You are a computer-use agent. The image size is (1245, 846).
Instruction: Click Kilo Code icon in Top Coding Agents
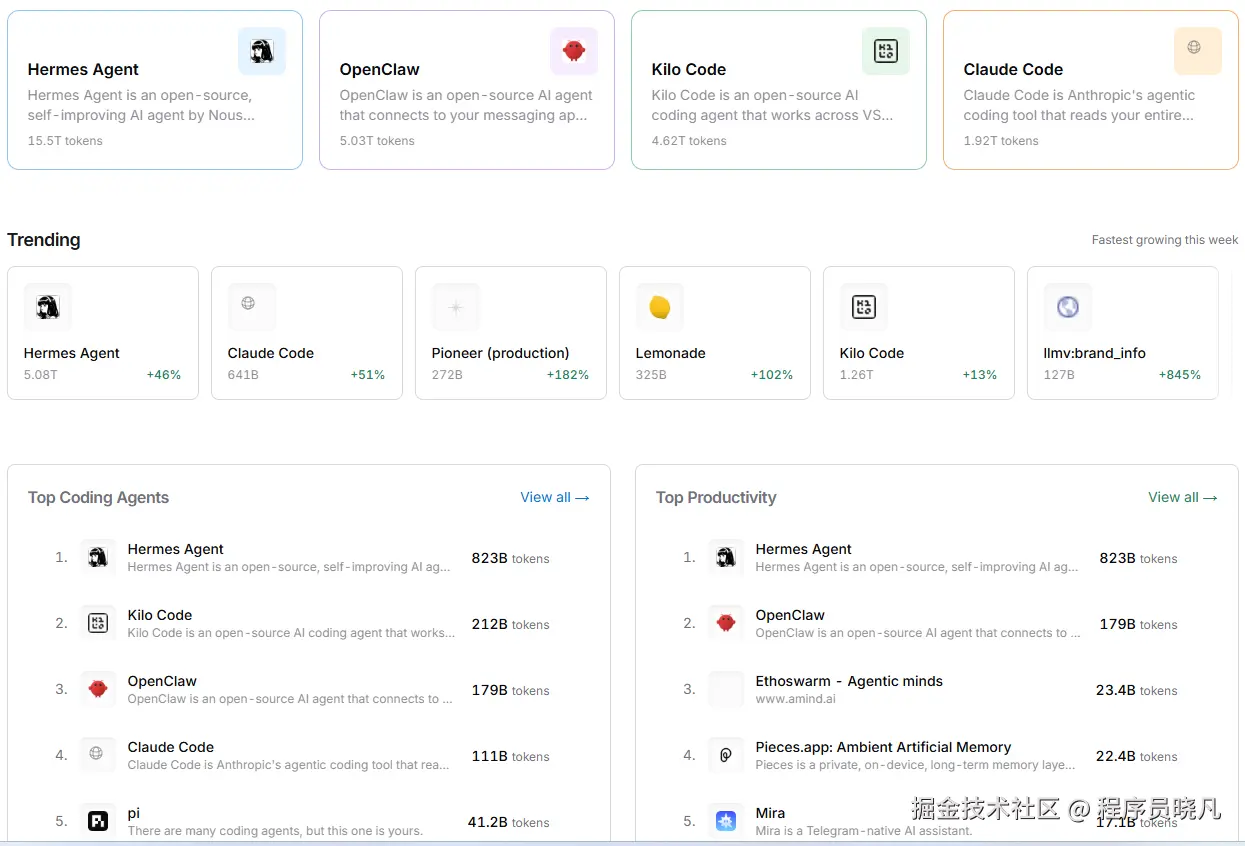(x=98, y=623)
